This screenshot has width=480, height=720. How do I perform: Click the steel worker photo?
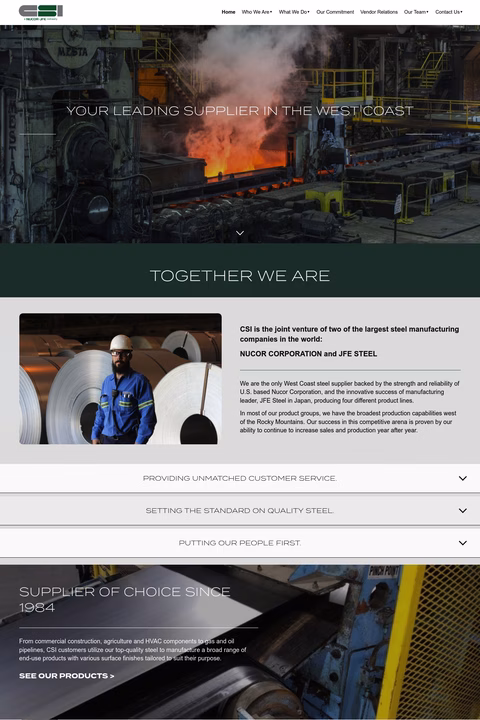pyautogui.click(x=120, y=378)
